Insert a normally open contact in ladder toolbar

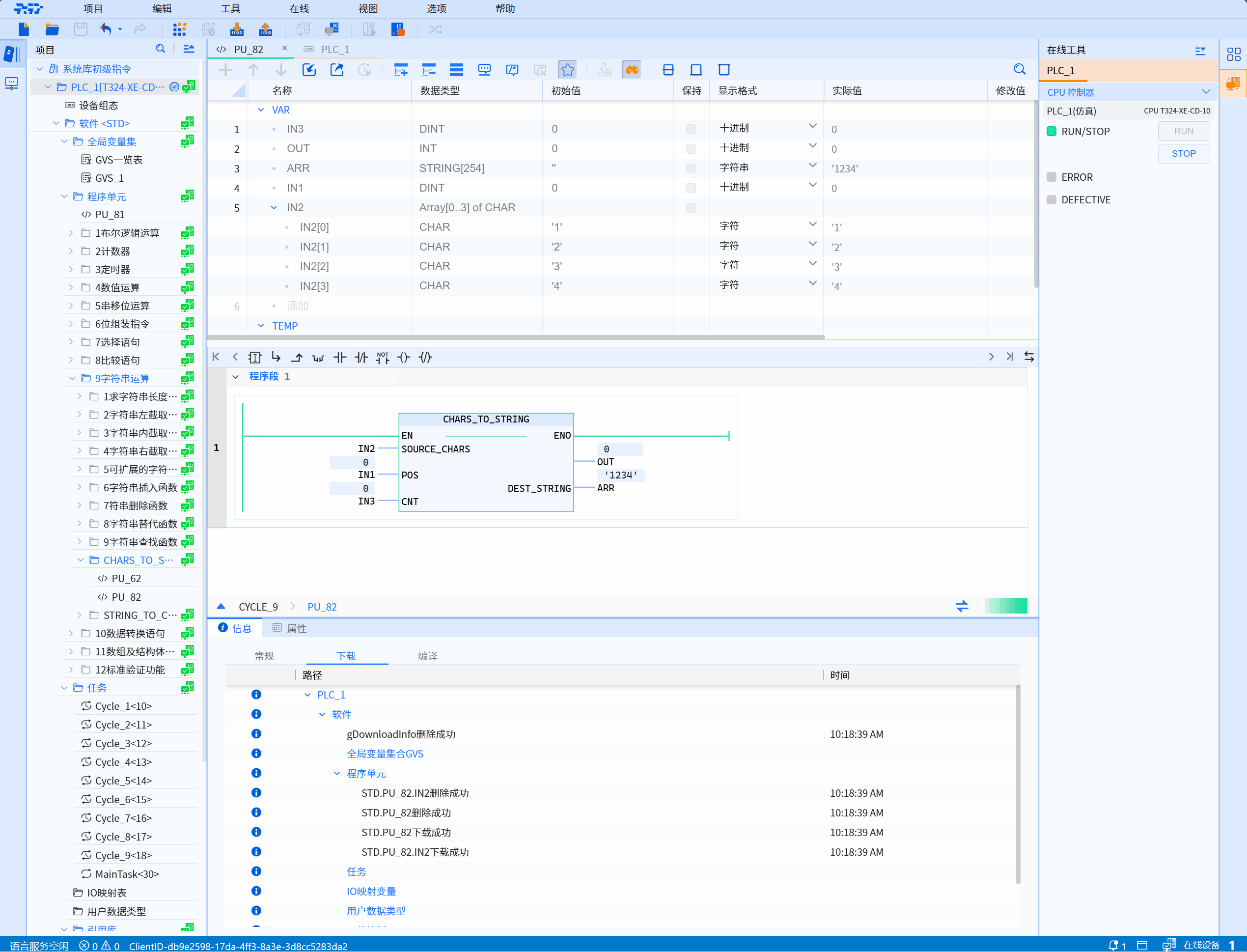pyautogui.click(x=340, y=358)
